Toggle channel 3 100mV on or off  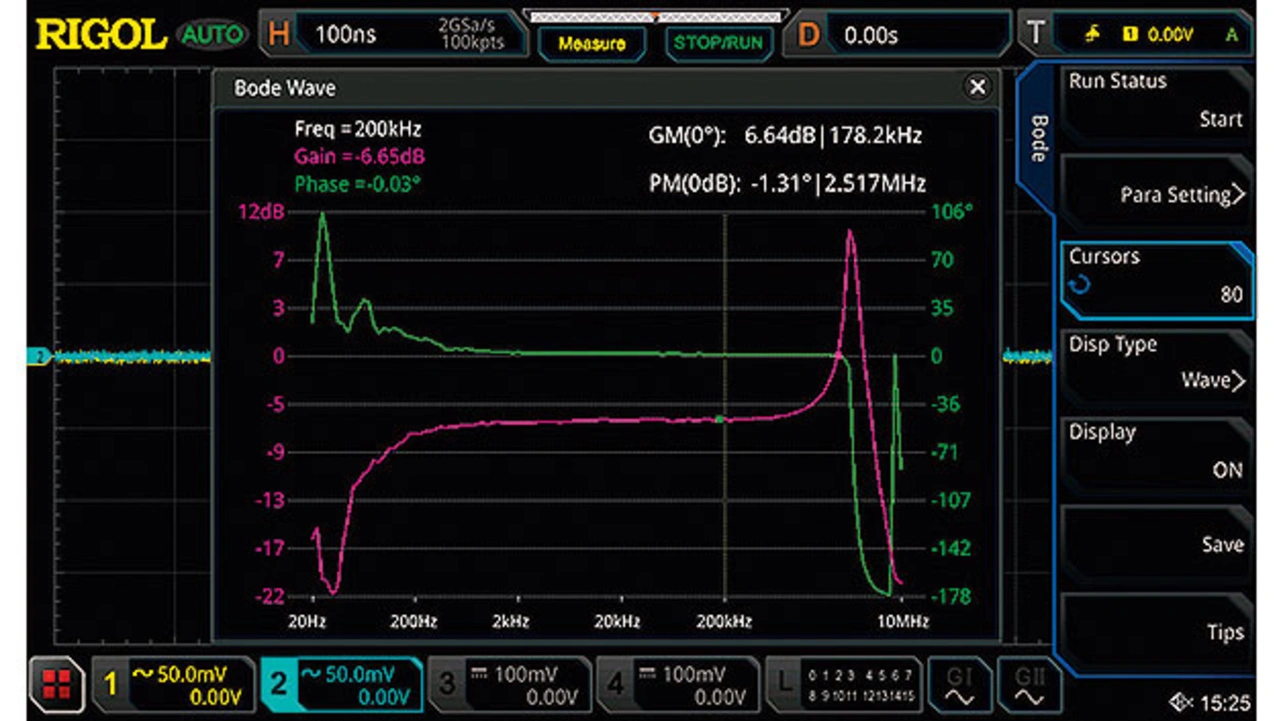click(509, 684)
